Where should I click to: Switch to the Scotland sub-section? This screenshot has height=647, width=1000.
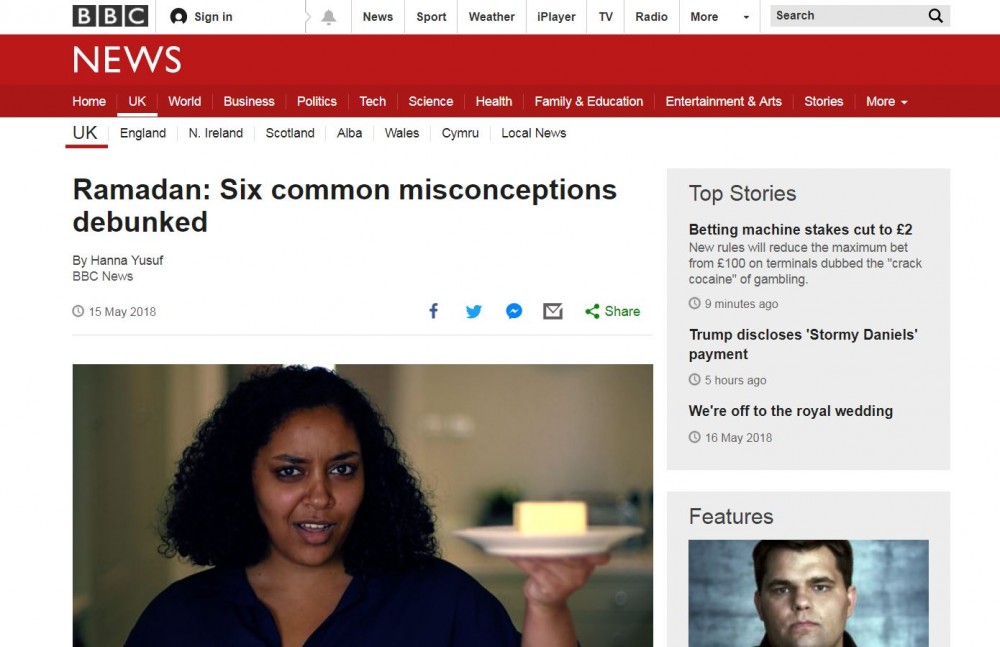pyautogui.click(x=290, y=133)
